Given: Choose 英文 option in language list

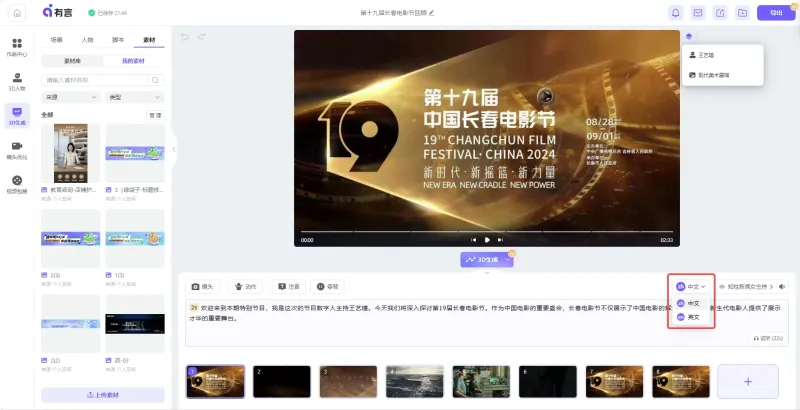Looking at the screenshot, I should point(691,317).
